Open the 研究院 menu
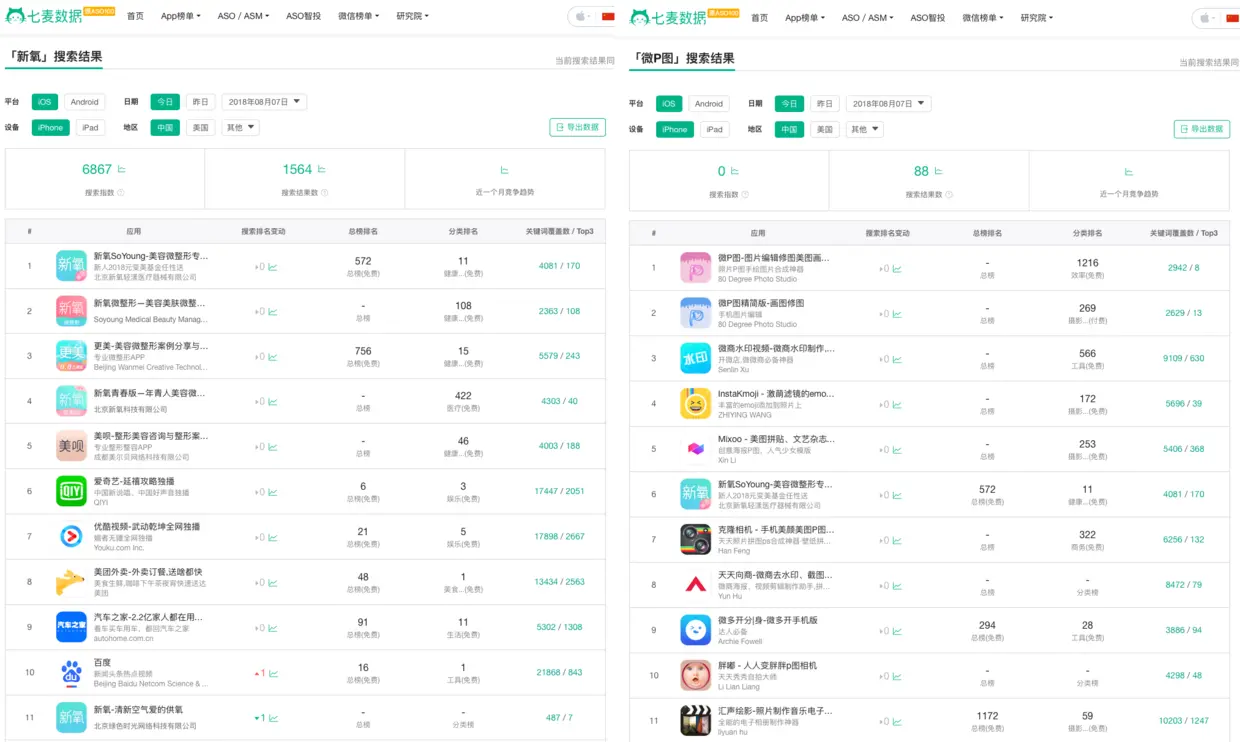 411,16
